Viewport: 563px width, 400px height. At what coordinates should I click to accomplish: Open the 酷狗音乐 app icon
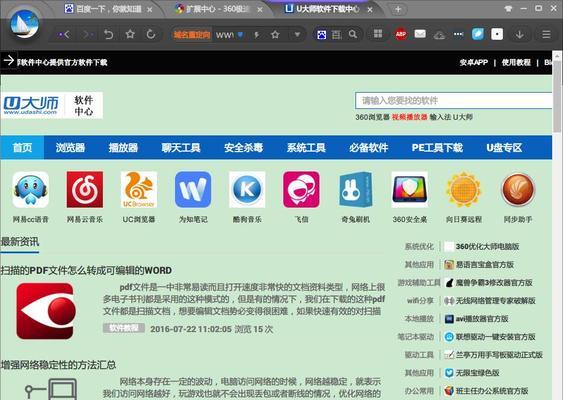tap(247, 190)
